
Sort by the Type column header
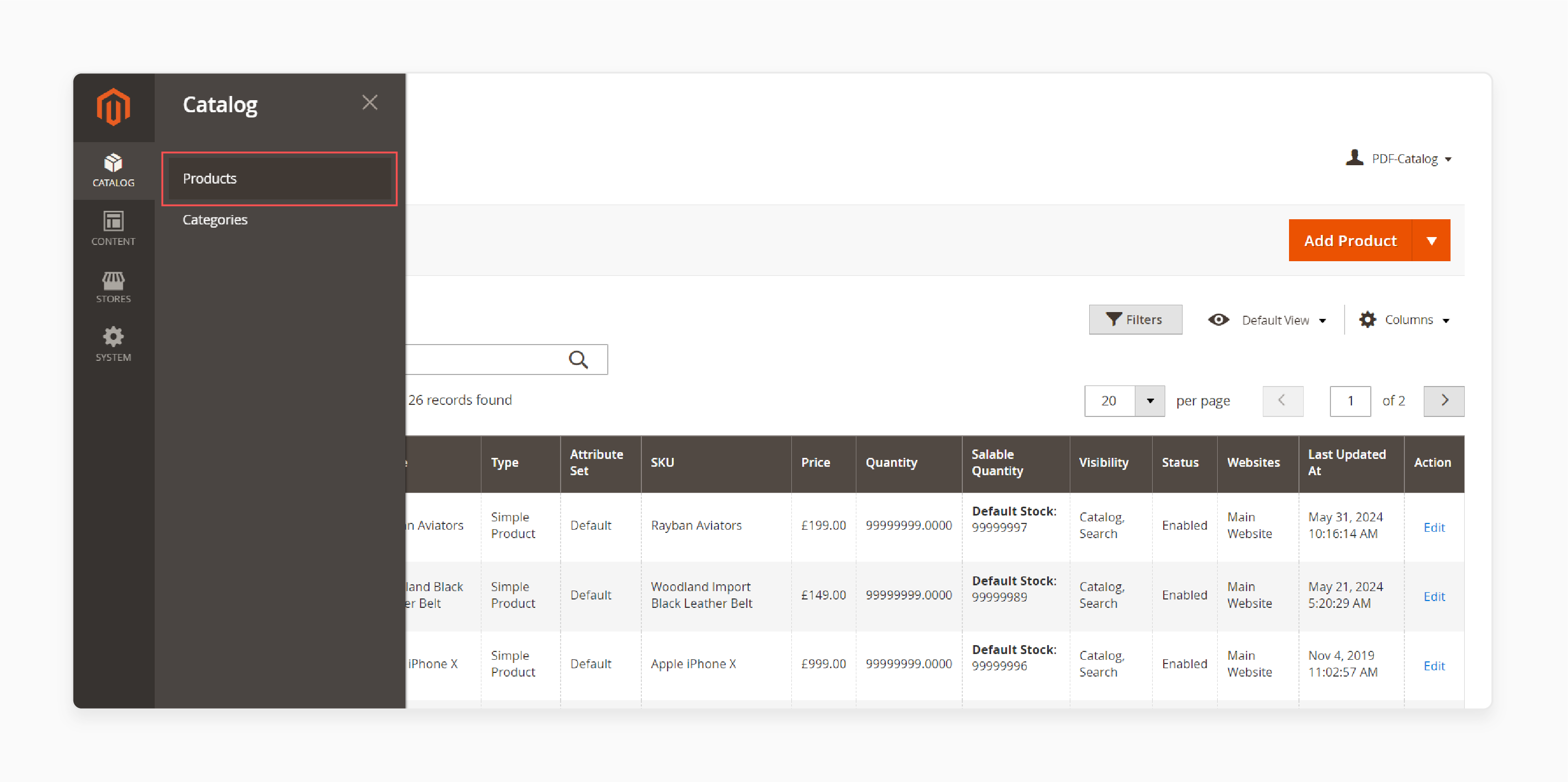(x=520, y=463)
